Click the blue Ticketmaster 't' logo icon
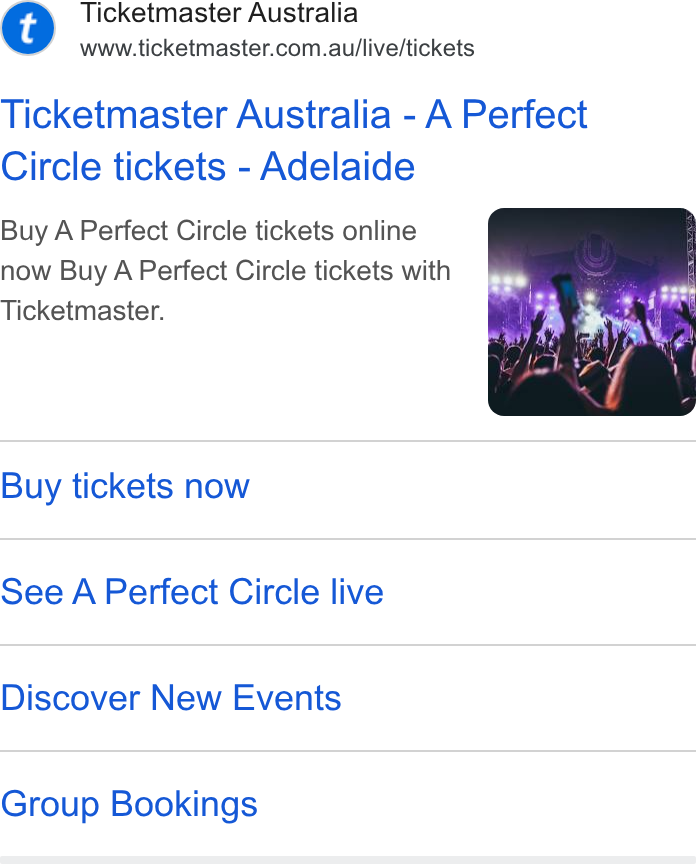 [28, 28]
